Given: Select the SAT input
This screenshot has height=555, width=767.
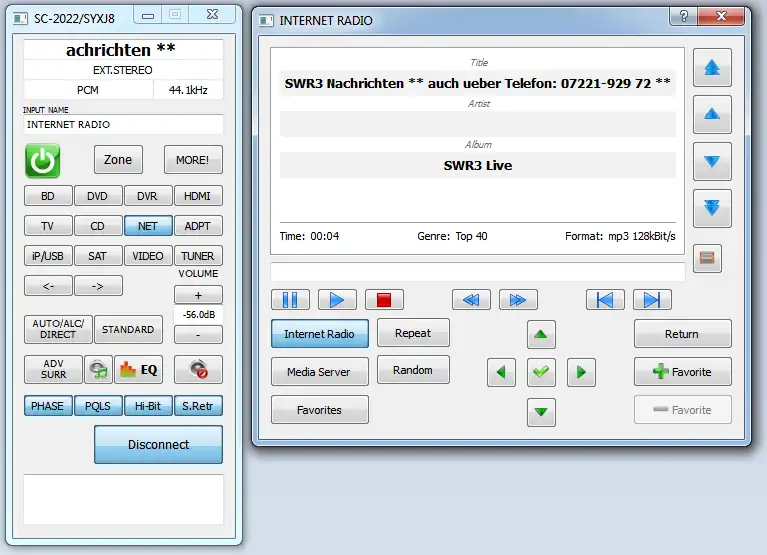Looking at the screenshot, I should (x=98, y=256).
